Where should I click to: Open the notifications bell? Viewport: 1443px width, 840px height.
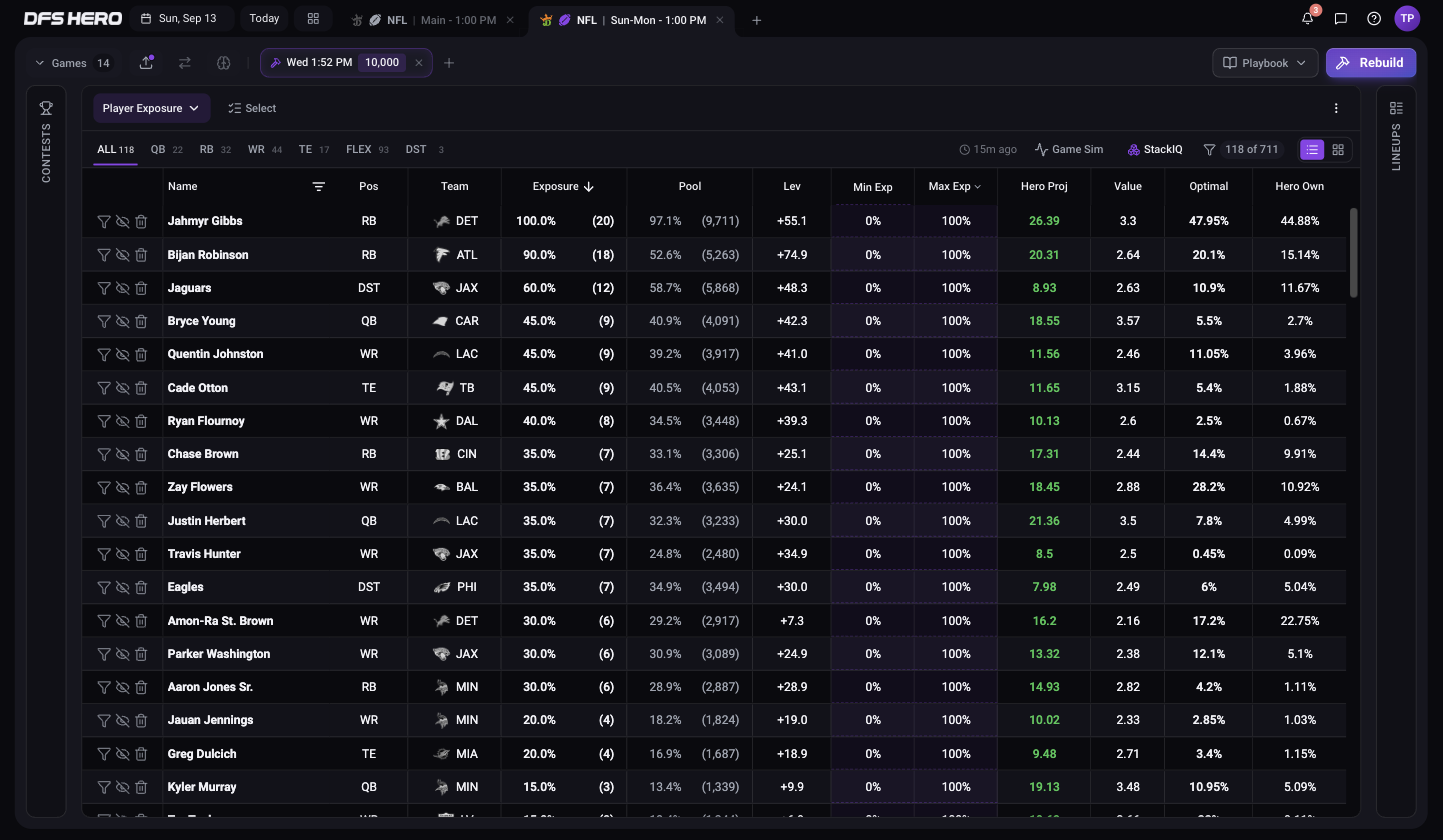1308,19
